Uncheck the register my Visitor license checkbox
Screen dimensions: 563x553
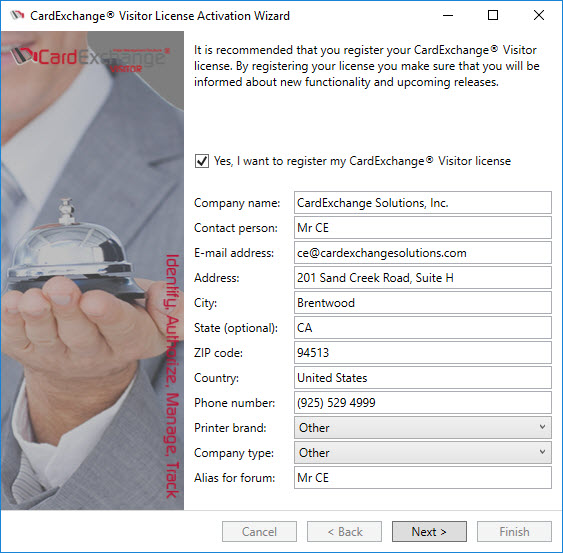202,161
